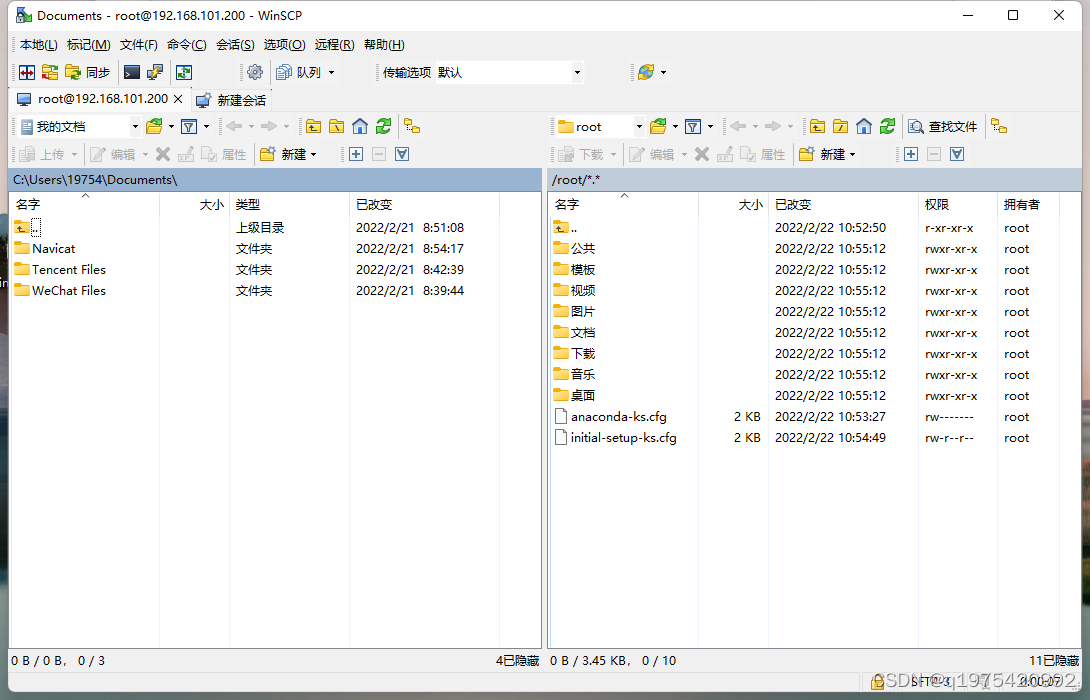This screenshot has width=1090, height=700.
Task: Select the remote 桌面 folder
Action: [x=583, y=396]
